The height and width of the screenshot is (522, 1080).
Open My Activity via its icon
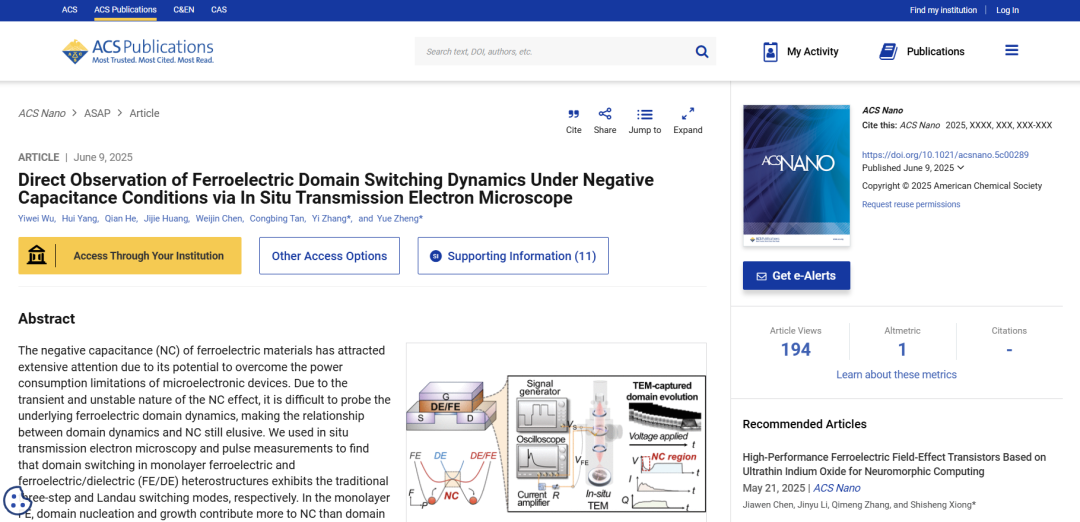coord(771,52)
